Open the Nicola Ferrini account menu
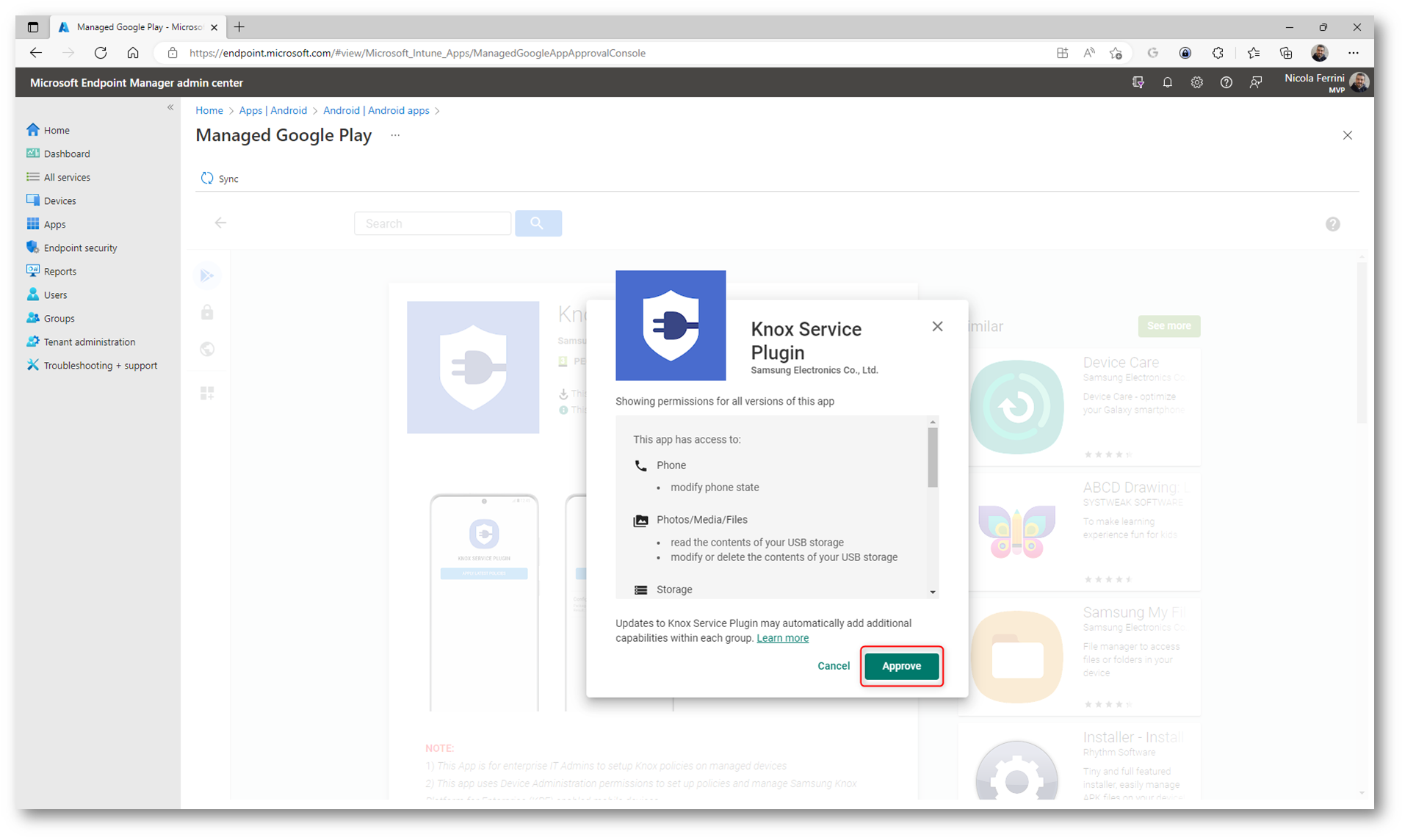1405x840 pixels. pos(1326,82)
